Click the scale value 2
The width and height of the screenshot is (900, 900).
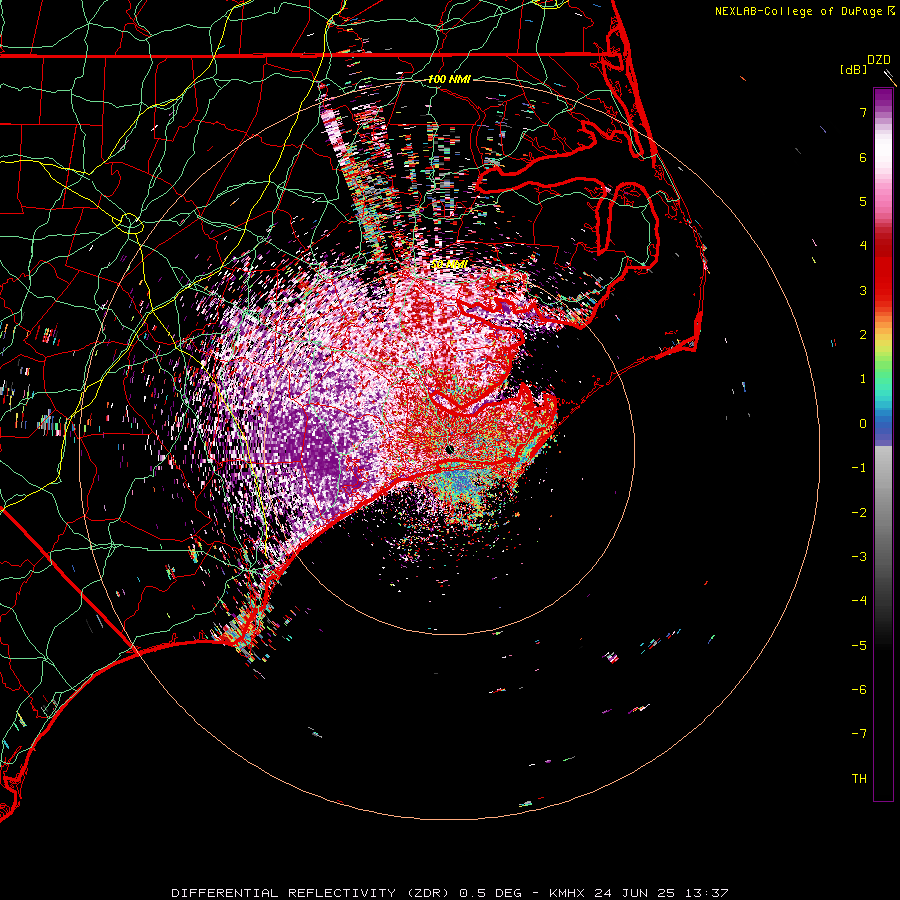coord(863,335)
